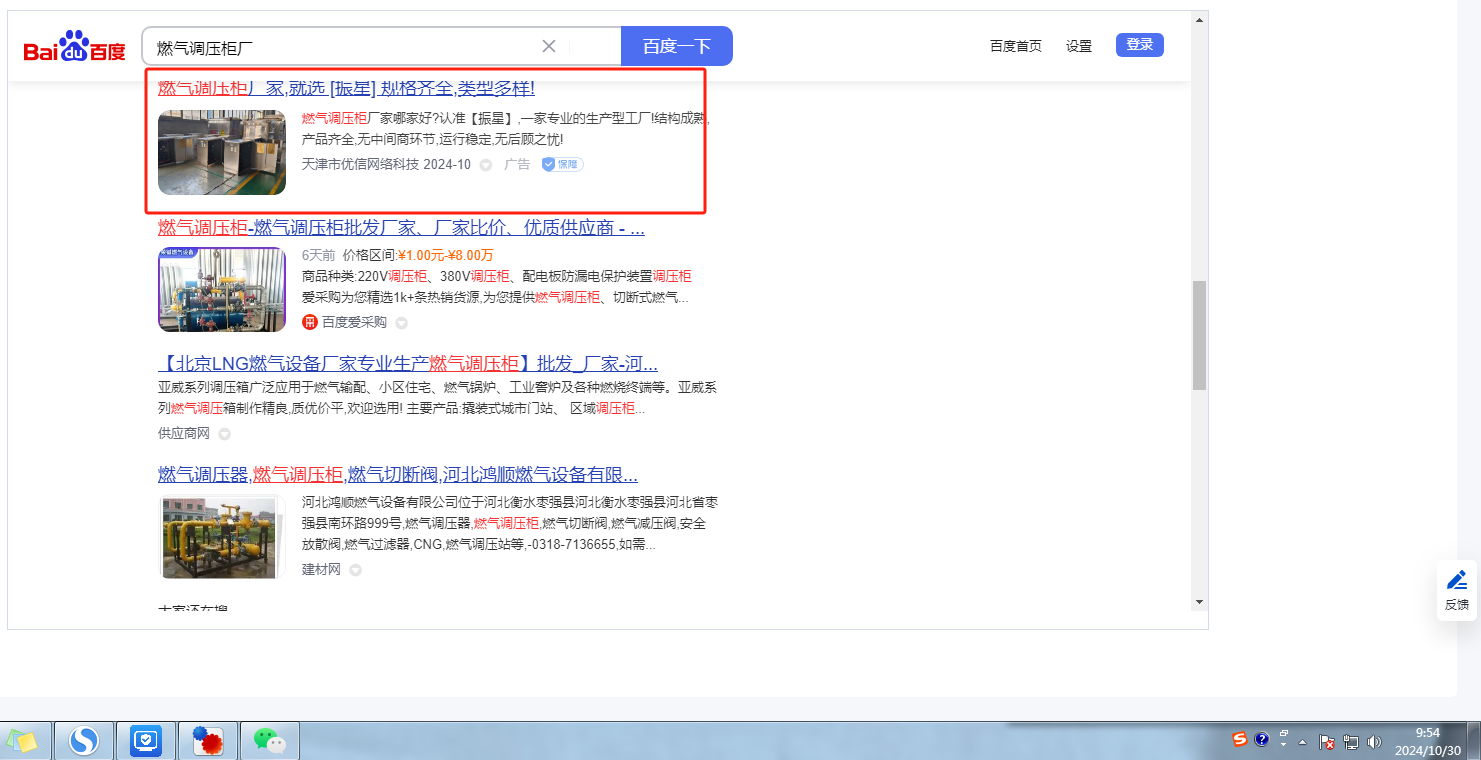Click the 登录 login button
Image resolution: width=1481 pixels, height=760 pixels.
[x=1139, y=45]
